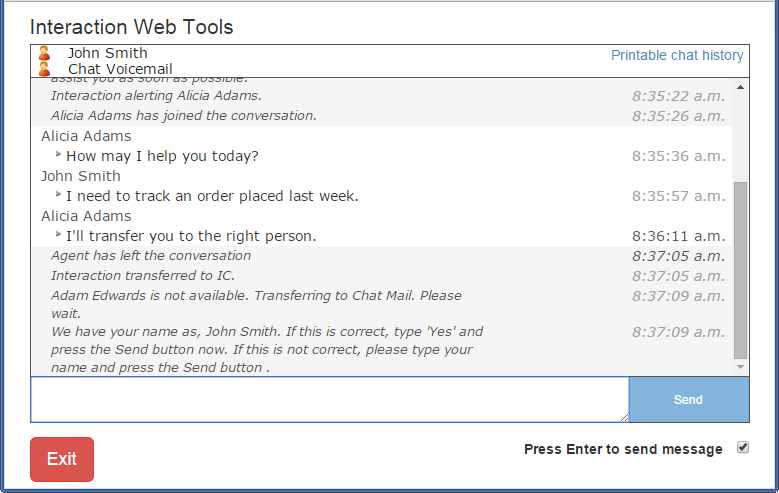Select John Smith in the participant list
779x493 pixels.
[107, 53]
